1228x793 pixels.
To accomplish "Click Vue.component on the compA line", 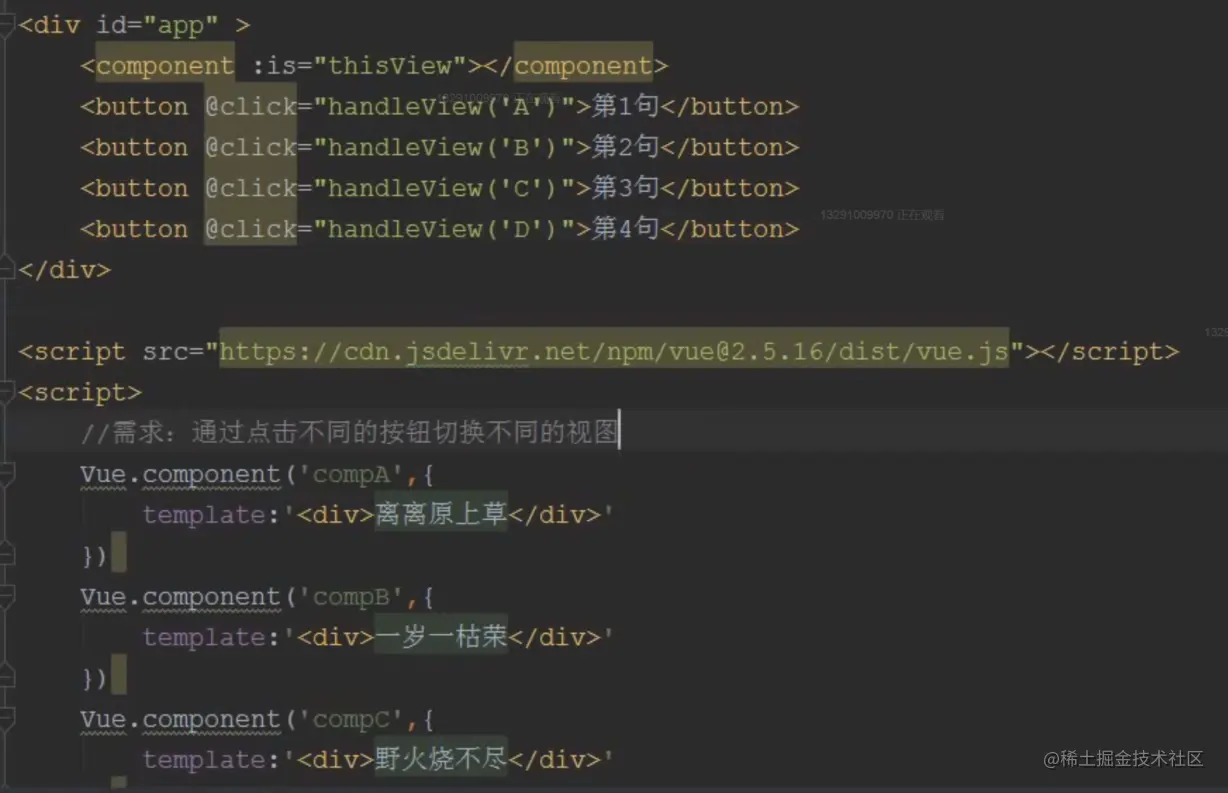I will 181,474.
